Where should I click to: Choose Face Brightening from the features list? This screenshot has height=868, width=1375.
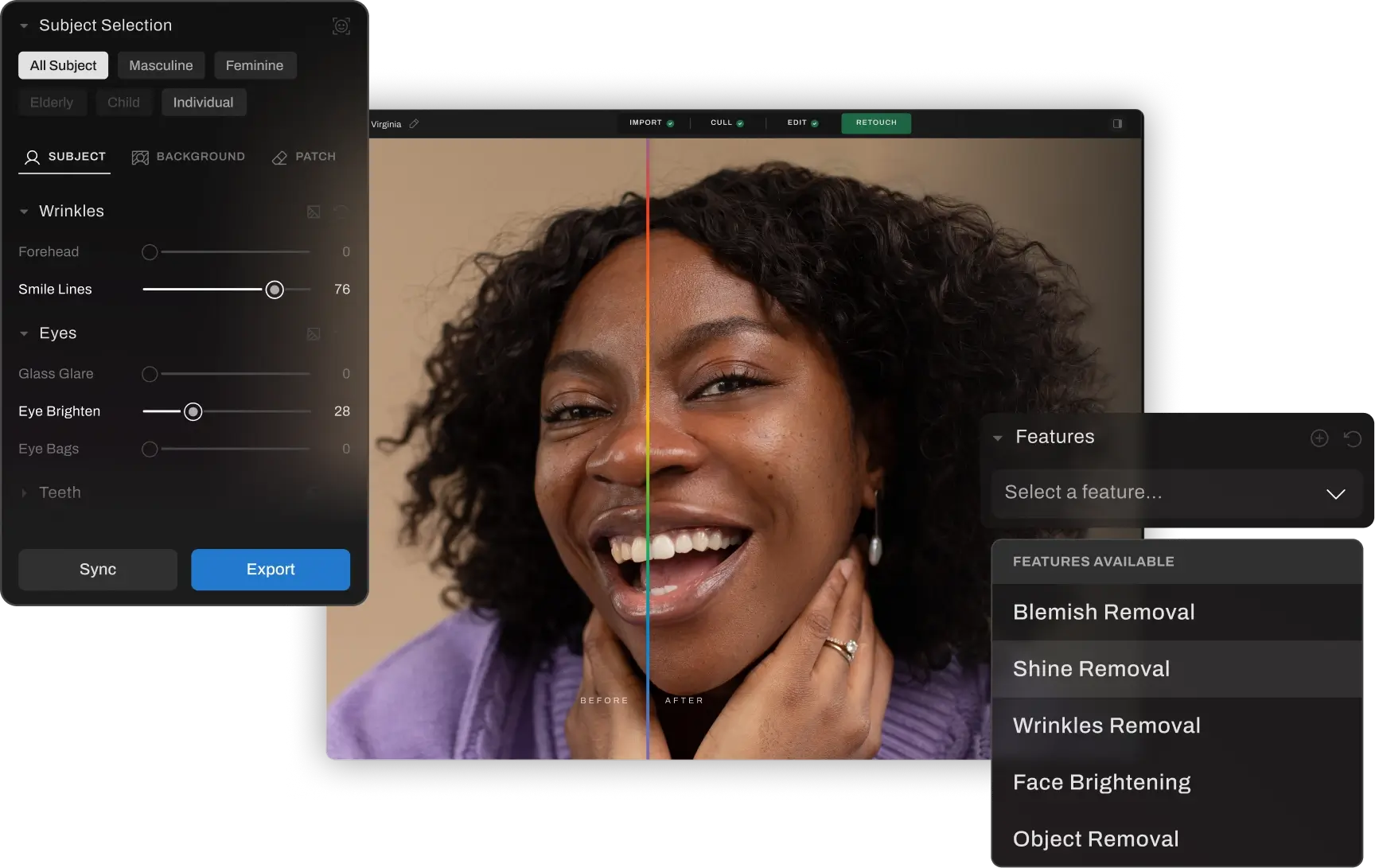pos(1177,783)
